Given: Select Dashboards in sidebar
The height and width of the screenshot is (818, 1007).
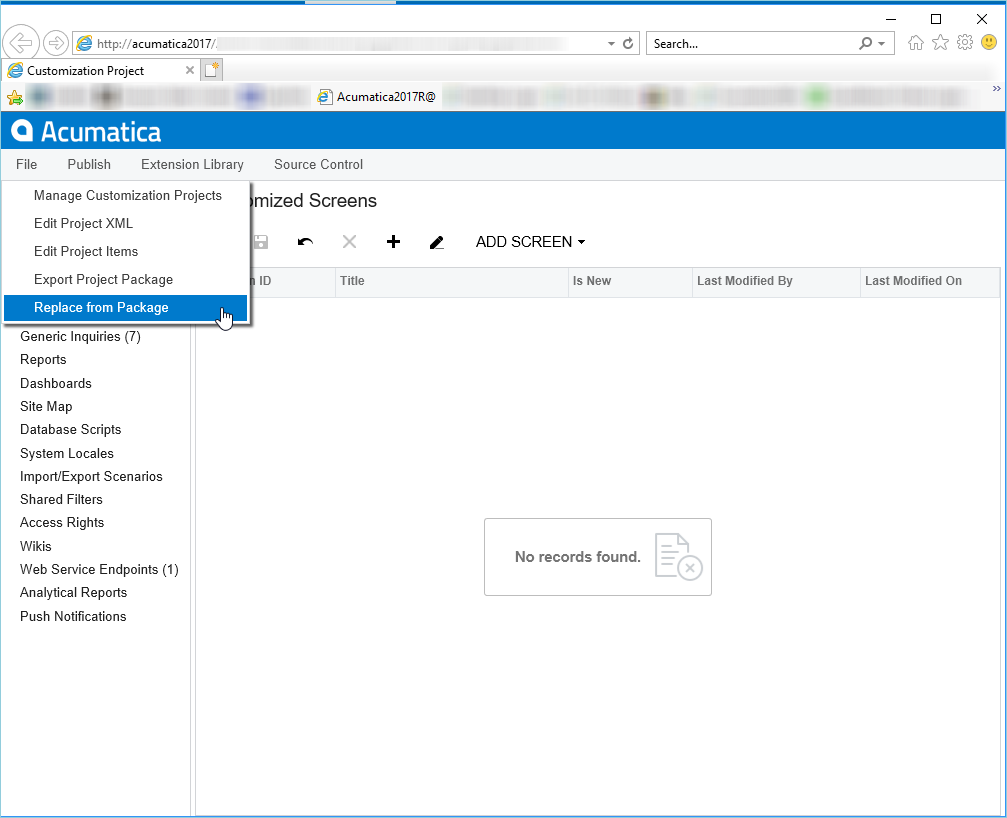Looking at the screenshot, I should pyautogui.click(x=56, y=383).
